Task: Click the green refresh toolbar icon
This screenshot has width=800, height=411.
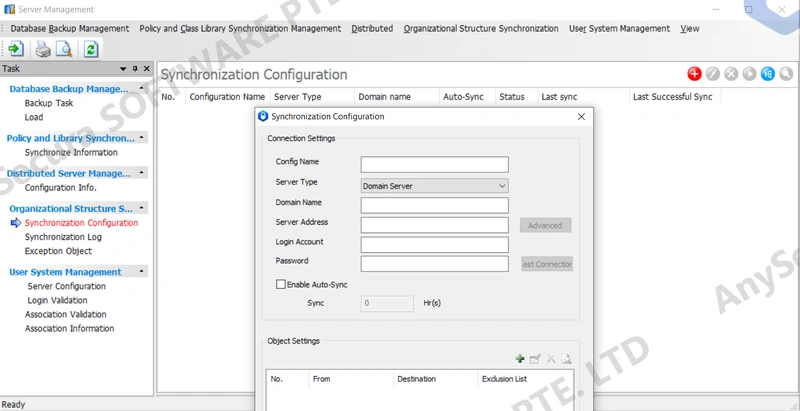Action: pyautogui.click(x=91, y=49)
